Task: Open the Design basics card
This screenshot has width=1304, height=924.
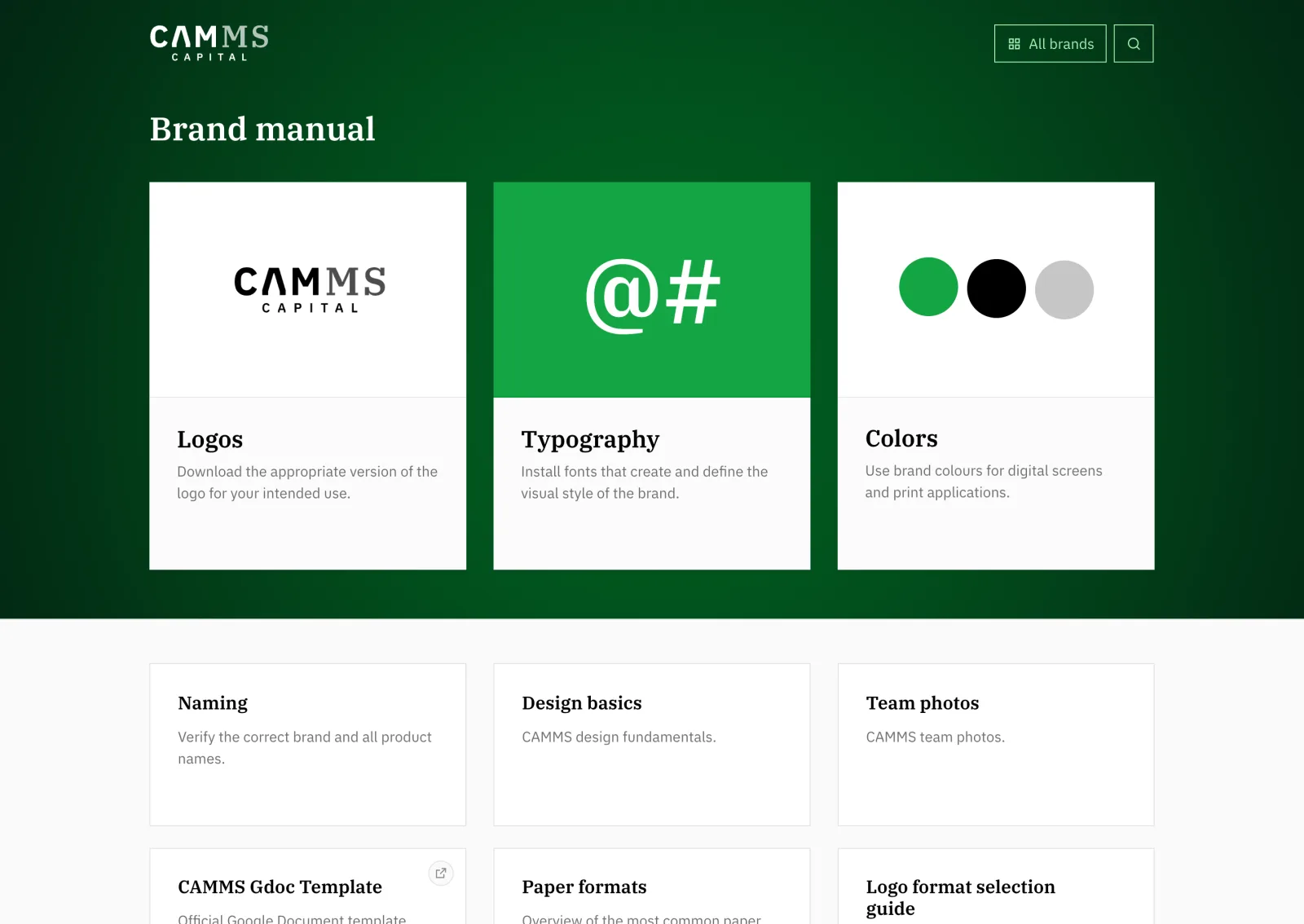Action: 652,745
